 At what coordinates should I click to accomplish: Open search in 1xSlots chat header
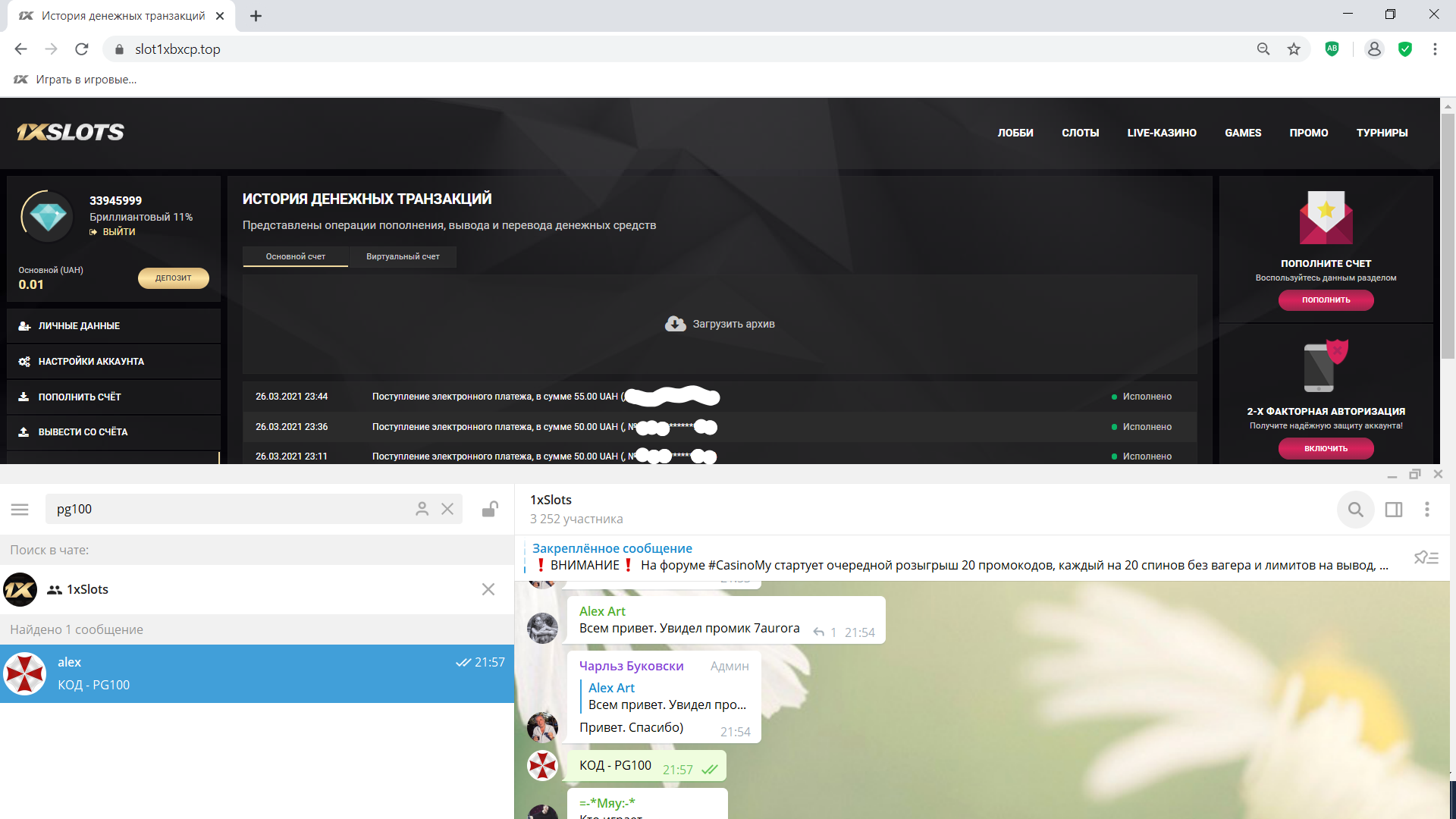coord(1355,510)
